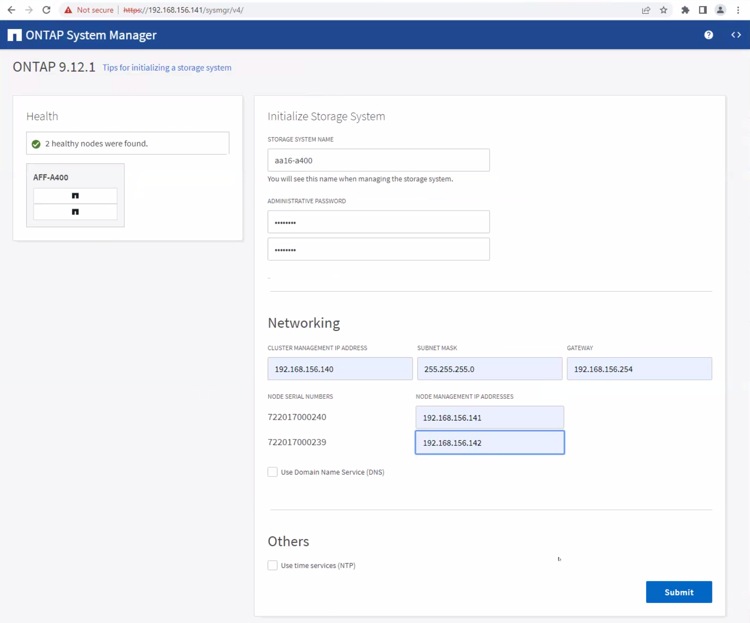The image size is (750, 623).
Task: Open the browser extensions puzzle icon
Action: click(685, 10)
